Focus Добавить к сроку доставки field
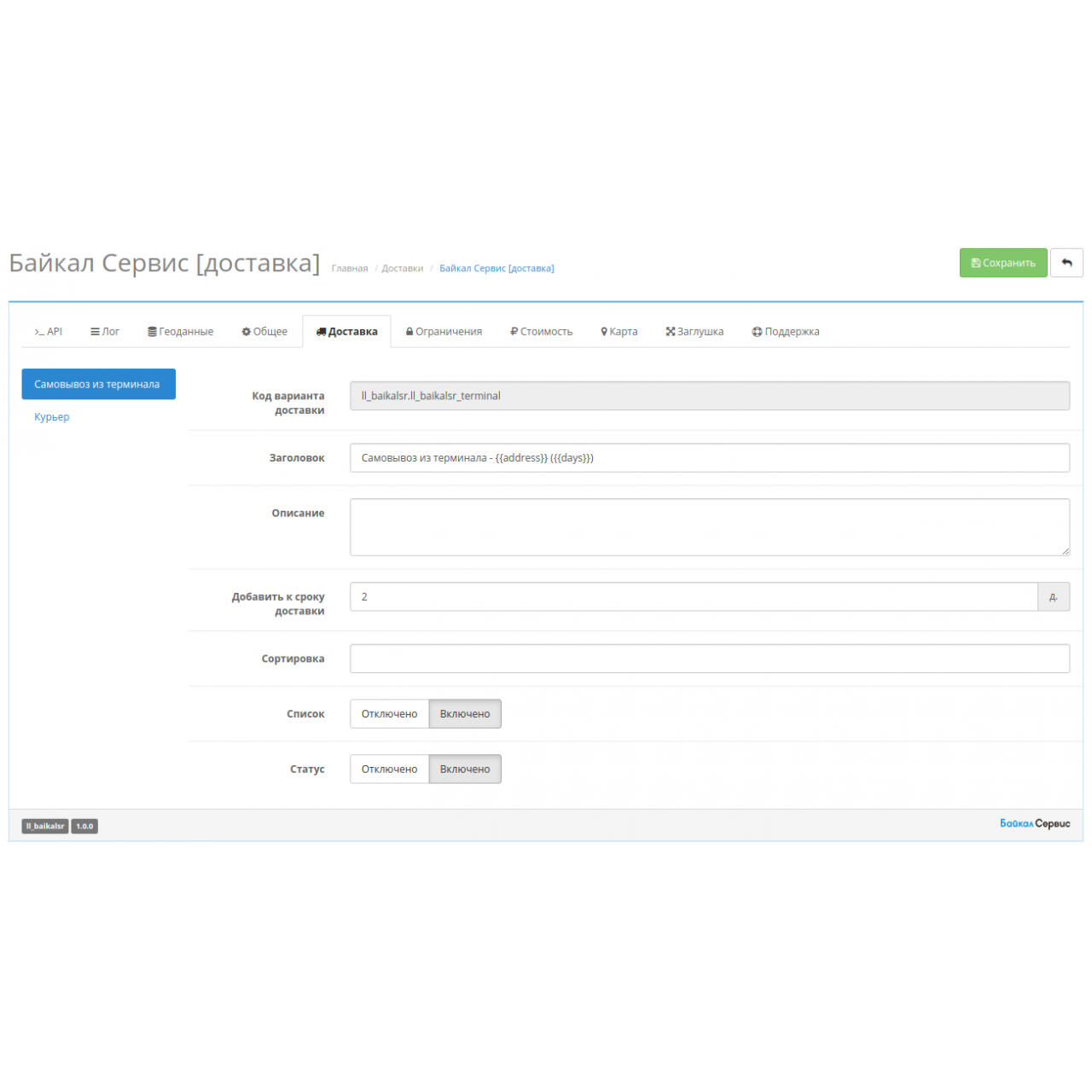The image size is (1092, 1092). [694, 596]
